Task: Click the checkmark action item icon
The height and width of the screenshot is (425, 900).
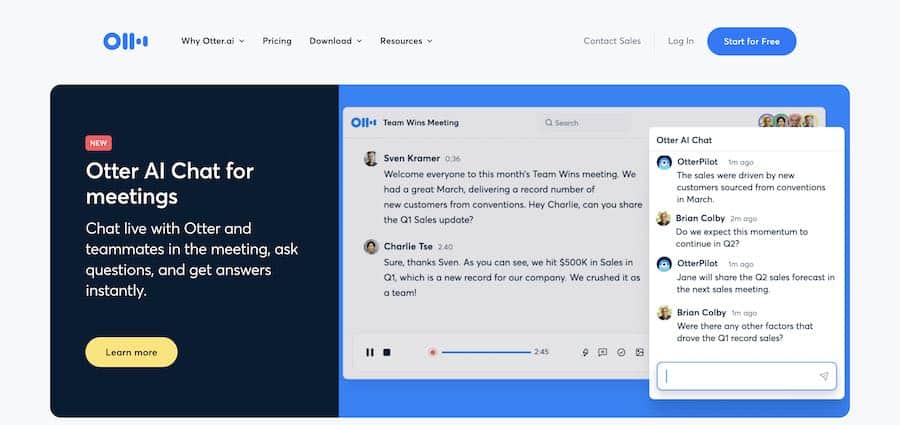Action: [x=621, y=353]
